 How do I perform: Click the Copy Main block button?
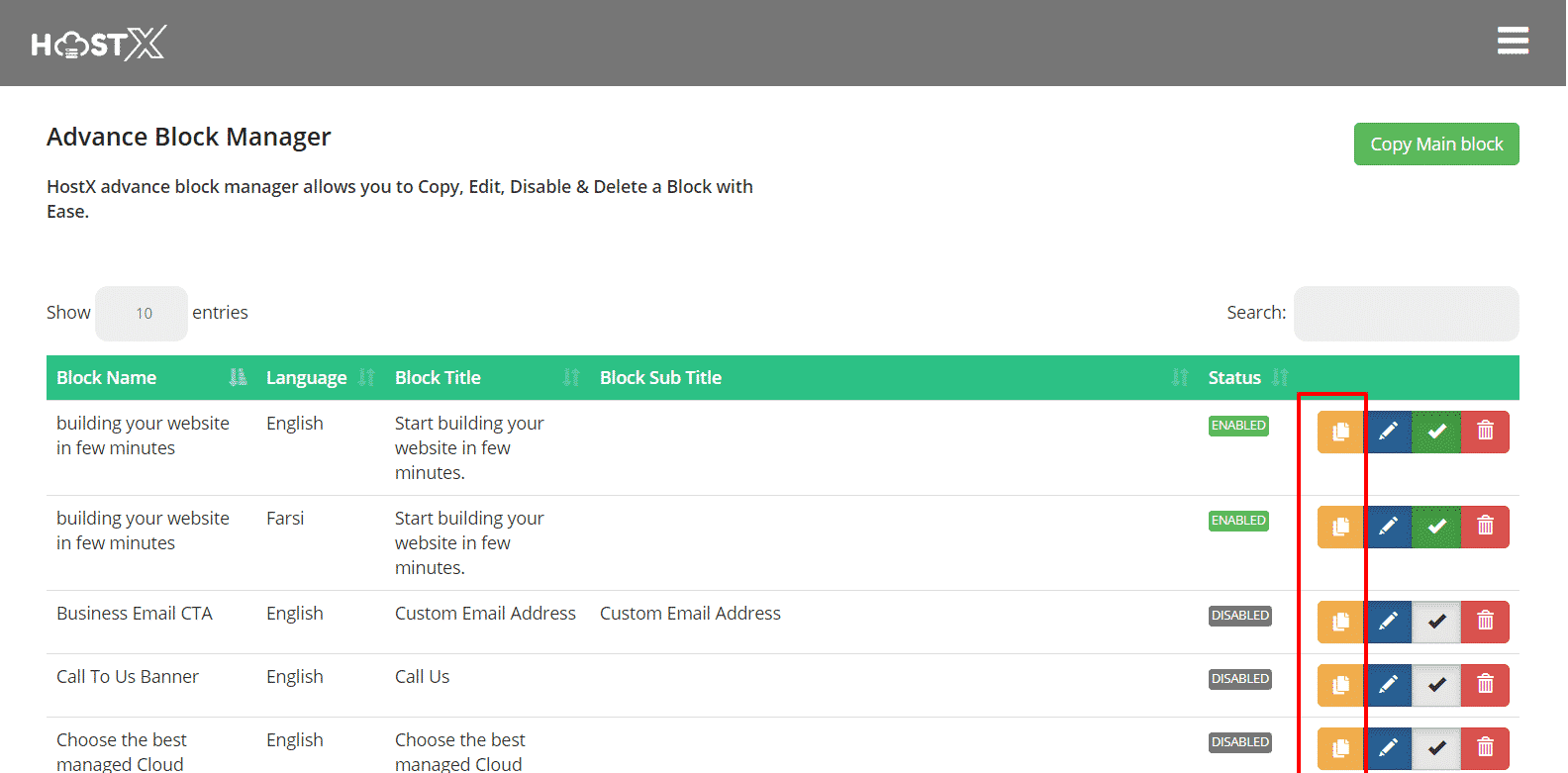pyautogui.click(x=1435, y=145)
